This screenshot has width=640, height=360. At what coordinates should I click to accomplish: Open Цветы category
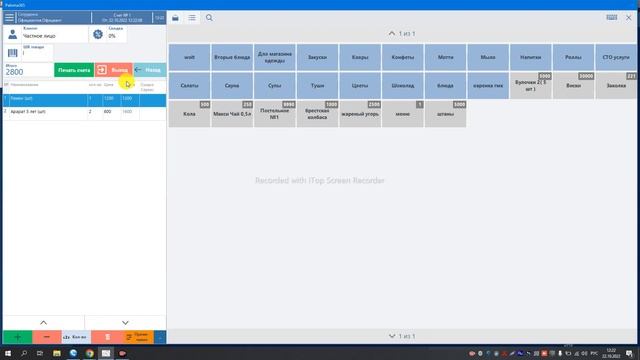(360, 86)
